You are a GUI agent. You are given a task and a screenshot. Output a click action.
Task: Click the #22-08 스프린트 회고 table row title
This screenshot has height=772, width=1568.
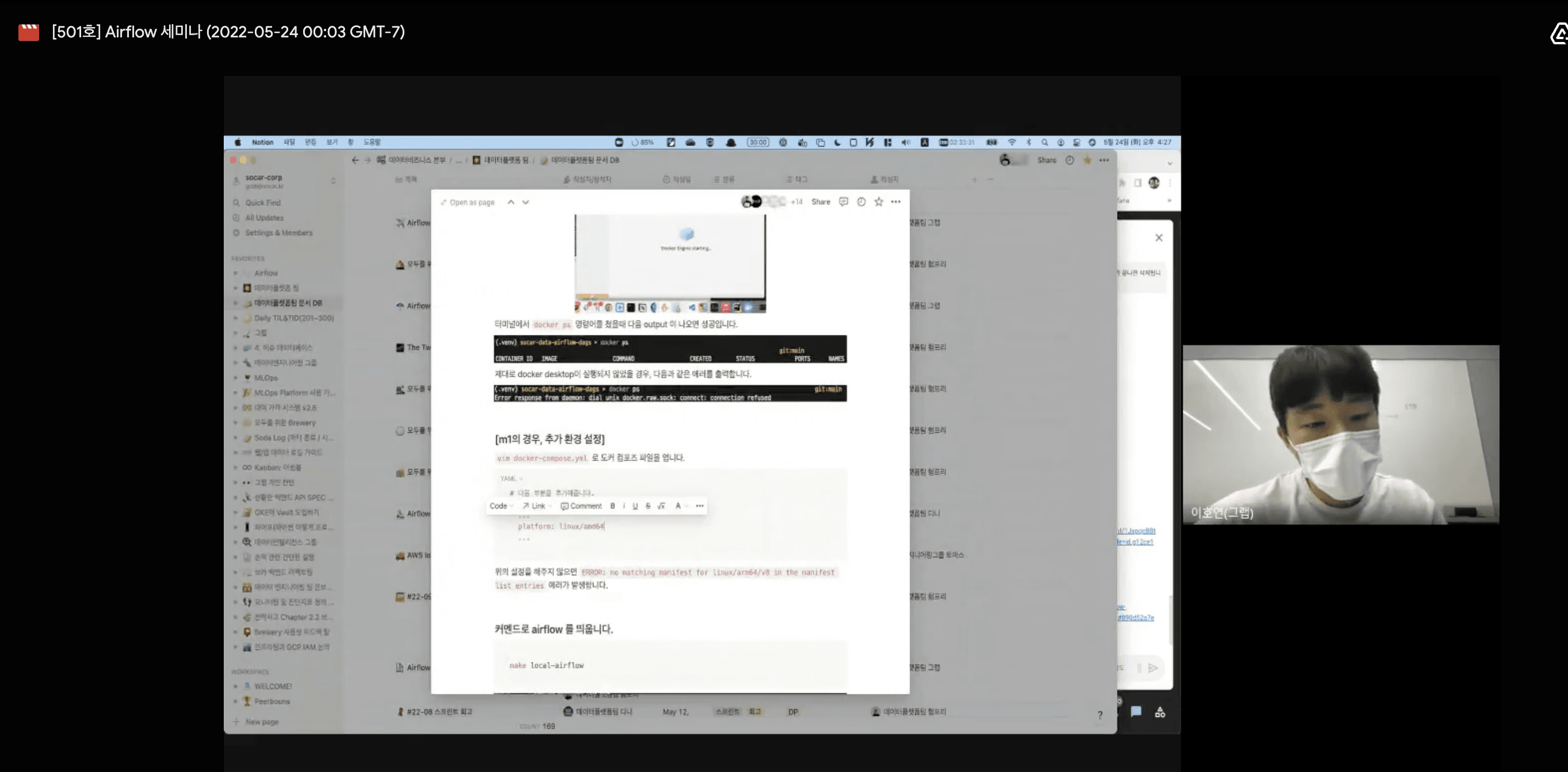[439, 712]
